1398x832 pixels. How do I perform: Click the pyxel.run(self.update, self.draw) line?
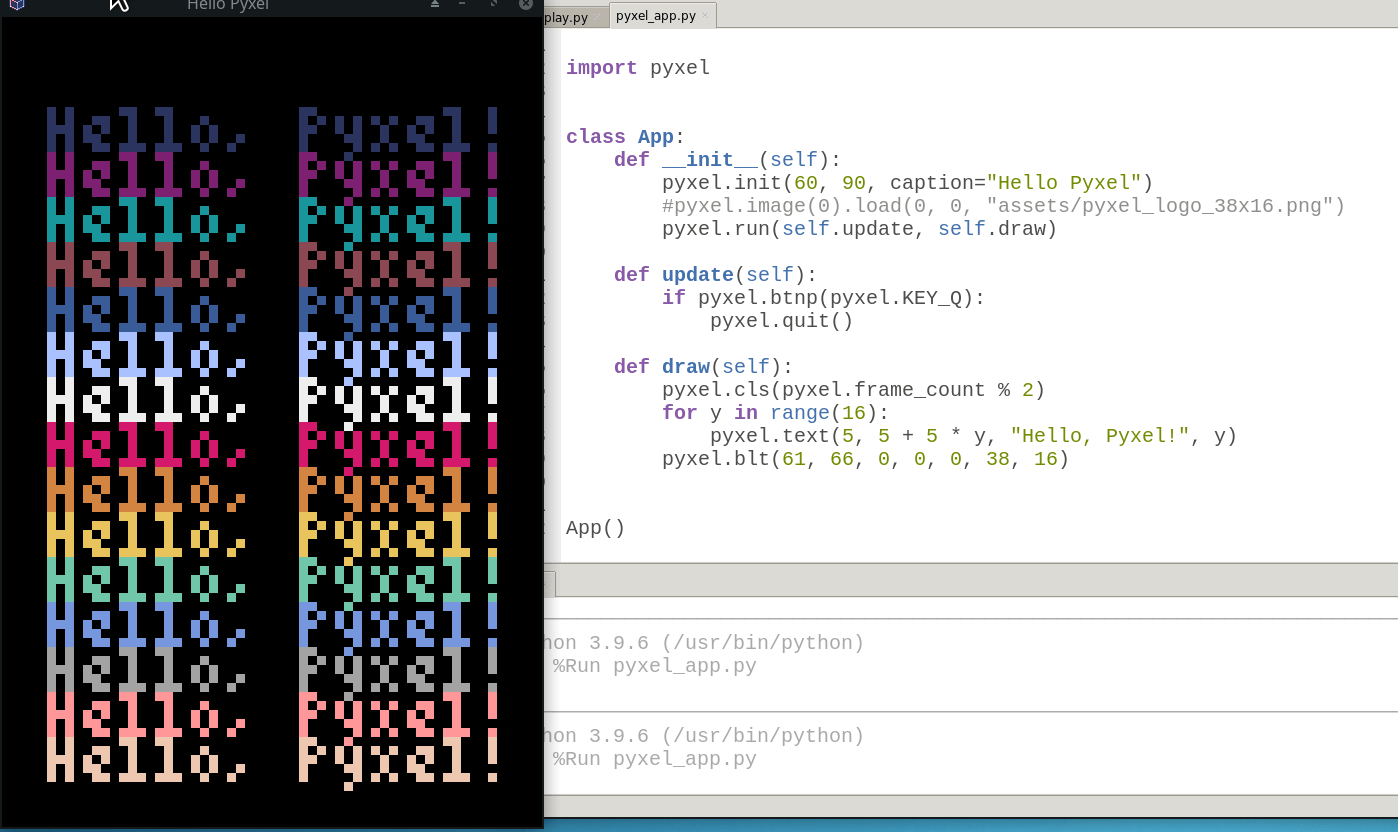click(860, 229)
